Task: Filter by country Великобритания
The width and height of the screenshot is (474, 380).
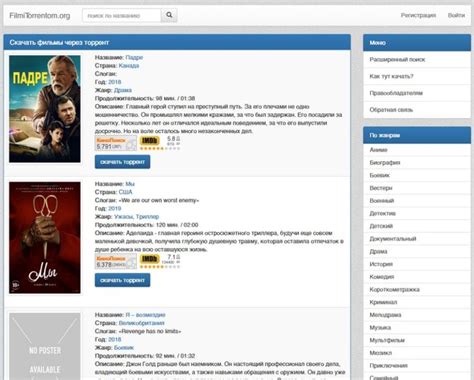Action: point(141,323)
